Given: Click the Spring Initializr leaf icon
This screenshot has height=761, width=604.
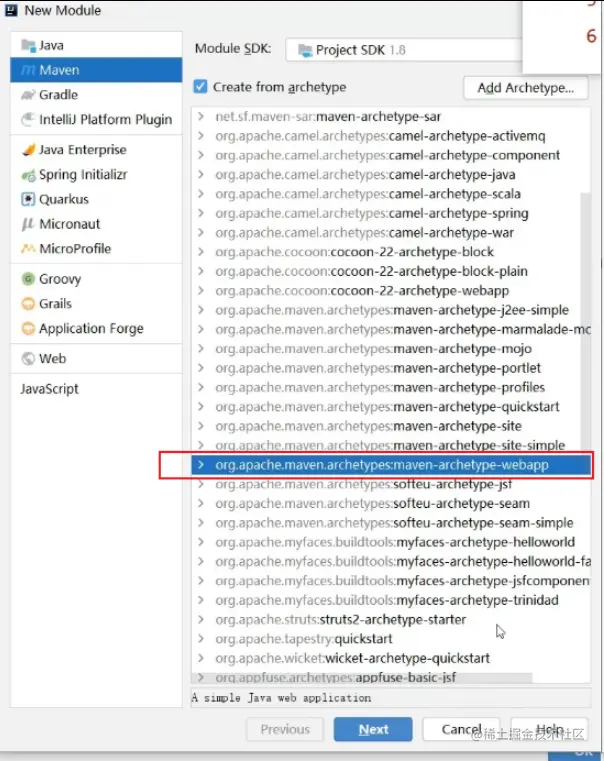Looking at the screenshot, I should click(x=28, y=175).
